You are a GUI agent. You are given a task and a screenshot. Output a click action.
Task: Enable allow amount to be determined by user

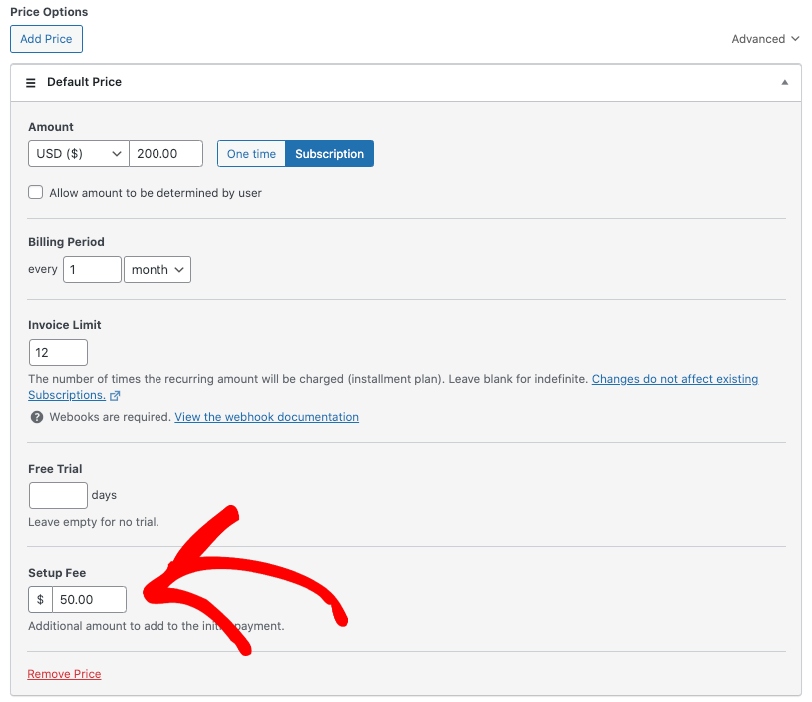coord(36,192)
